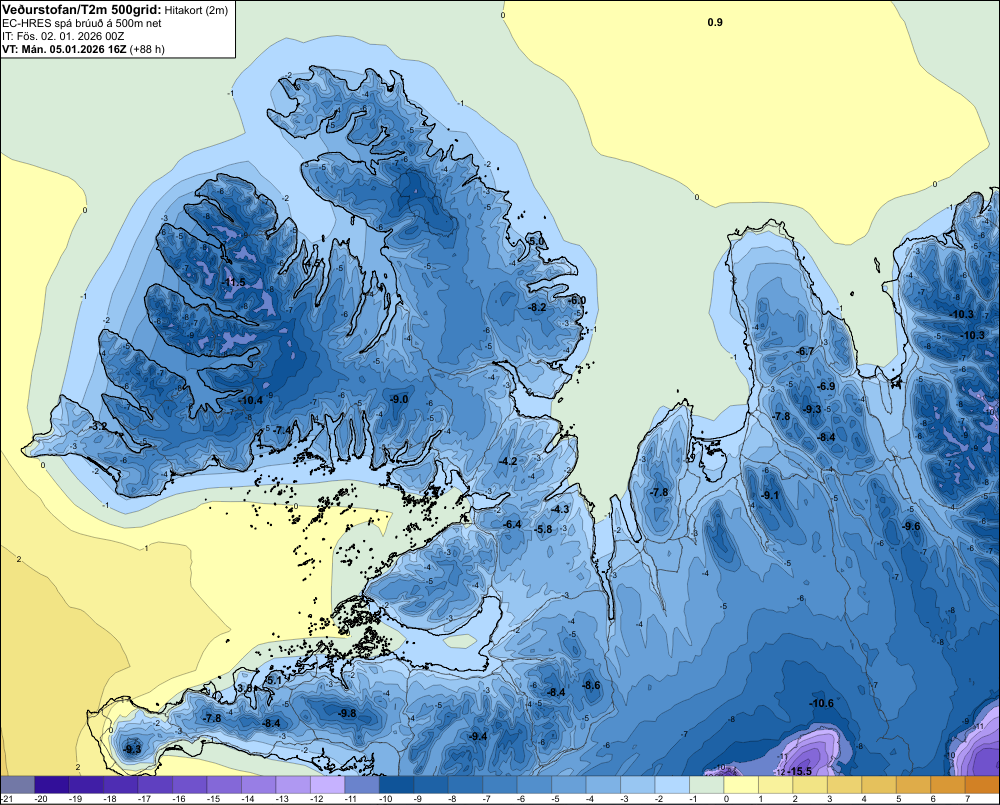Click the -5.0 temperature value
Screen dimensions: 1000x805
click(536, 241)
